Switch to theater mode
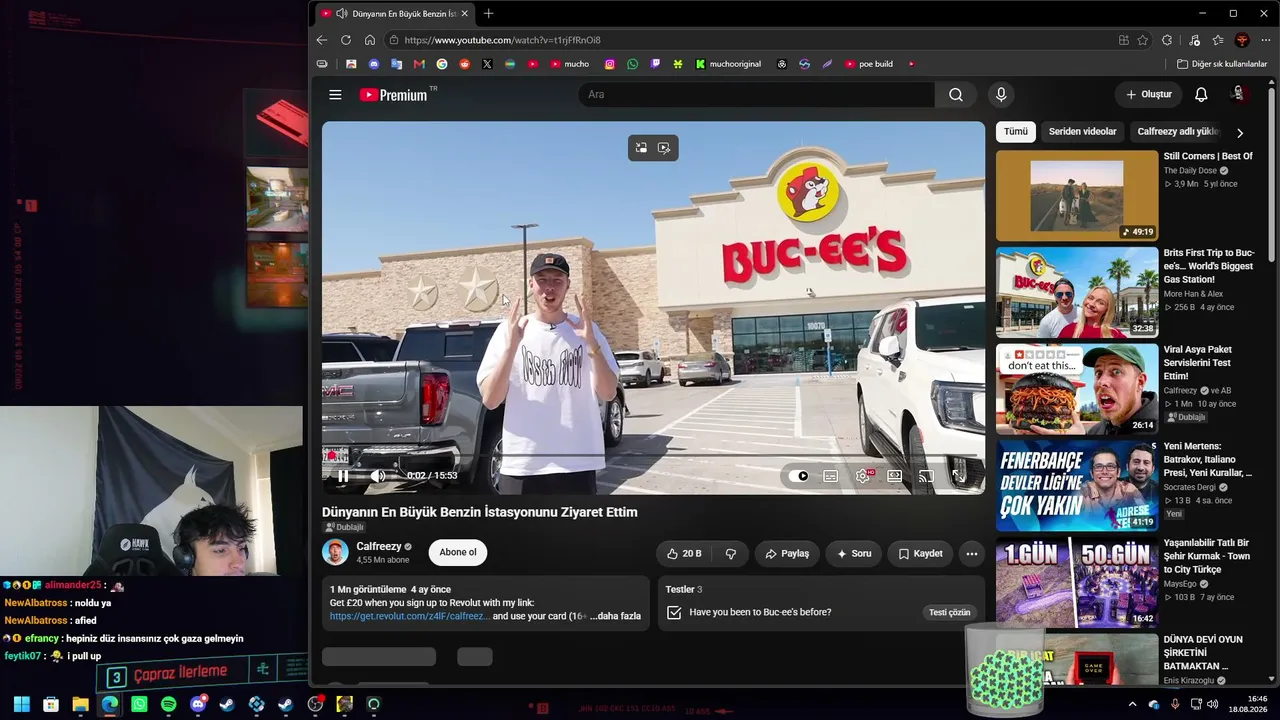Viewport: 1280px width, 720px height. click(894, 476)
